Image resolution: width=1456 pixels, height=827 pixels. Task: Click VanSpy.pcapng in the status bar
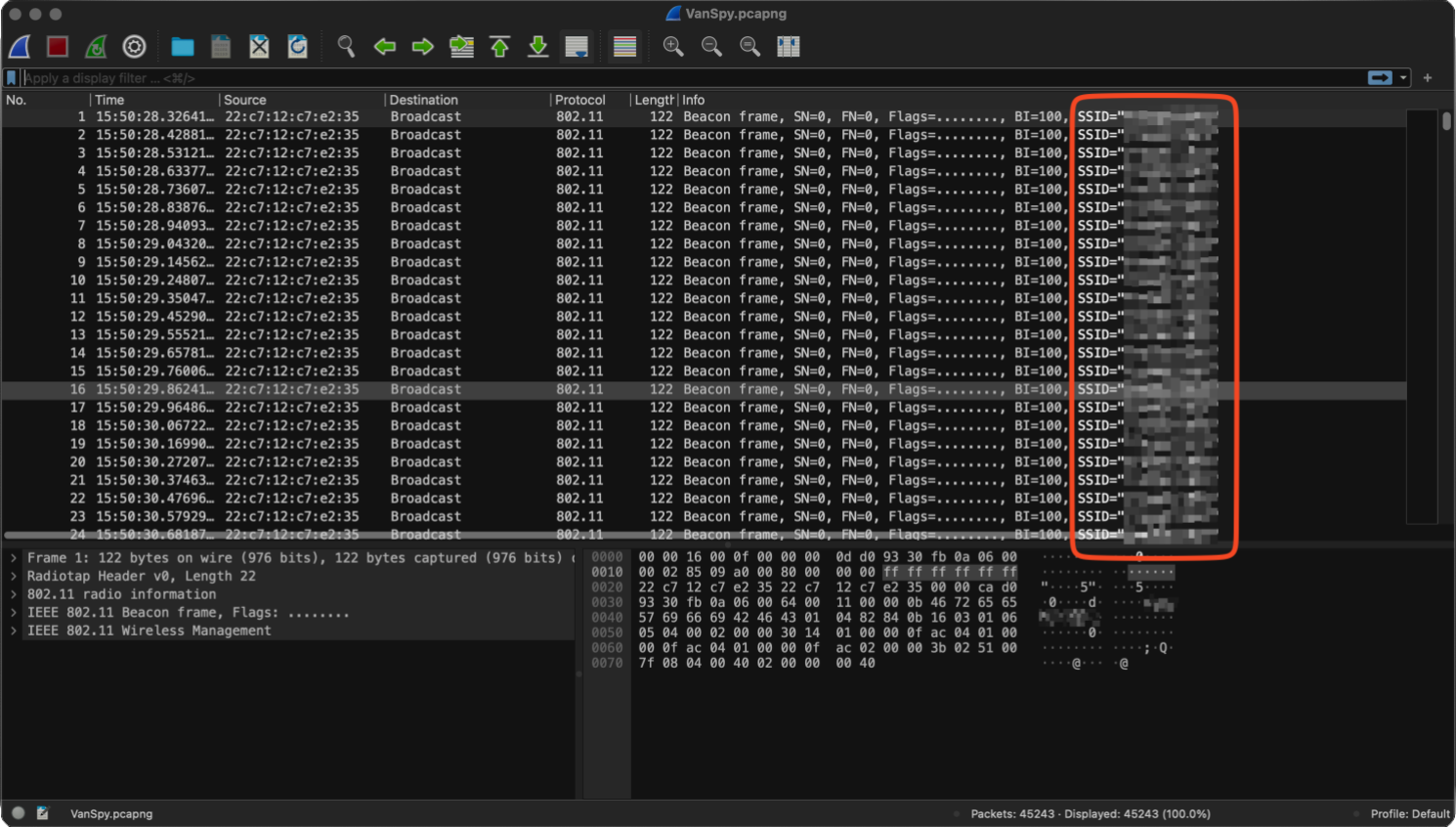point(111,813)
